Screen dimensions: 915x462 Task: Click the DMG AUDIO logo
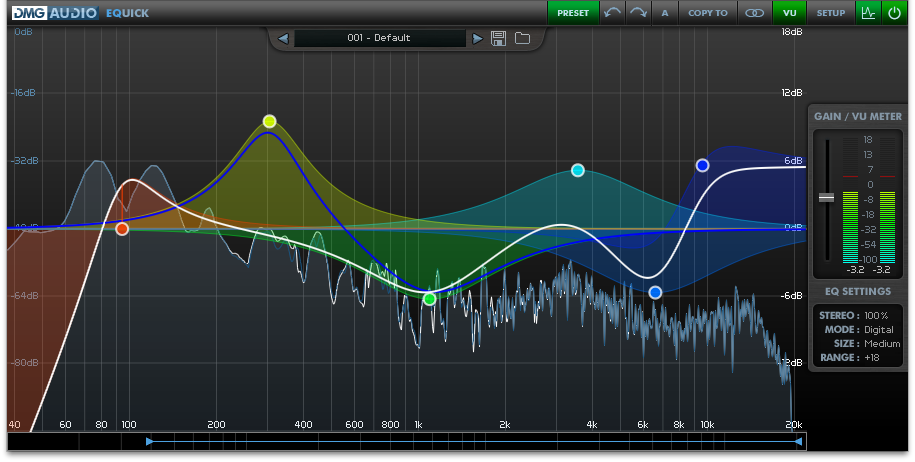click(54, 12)
